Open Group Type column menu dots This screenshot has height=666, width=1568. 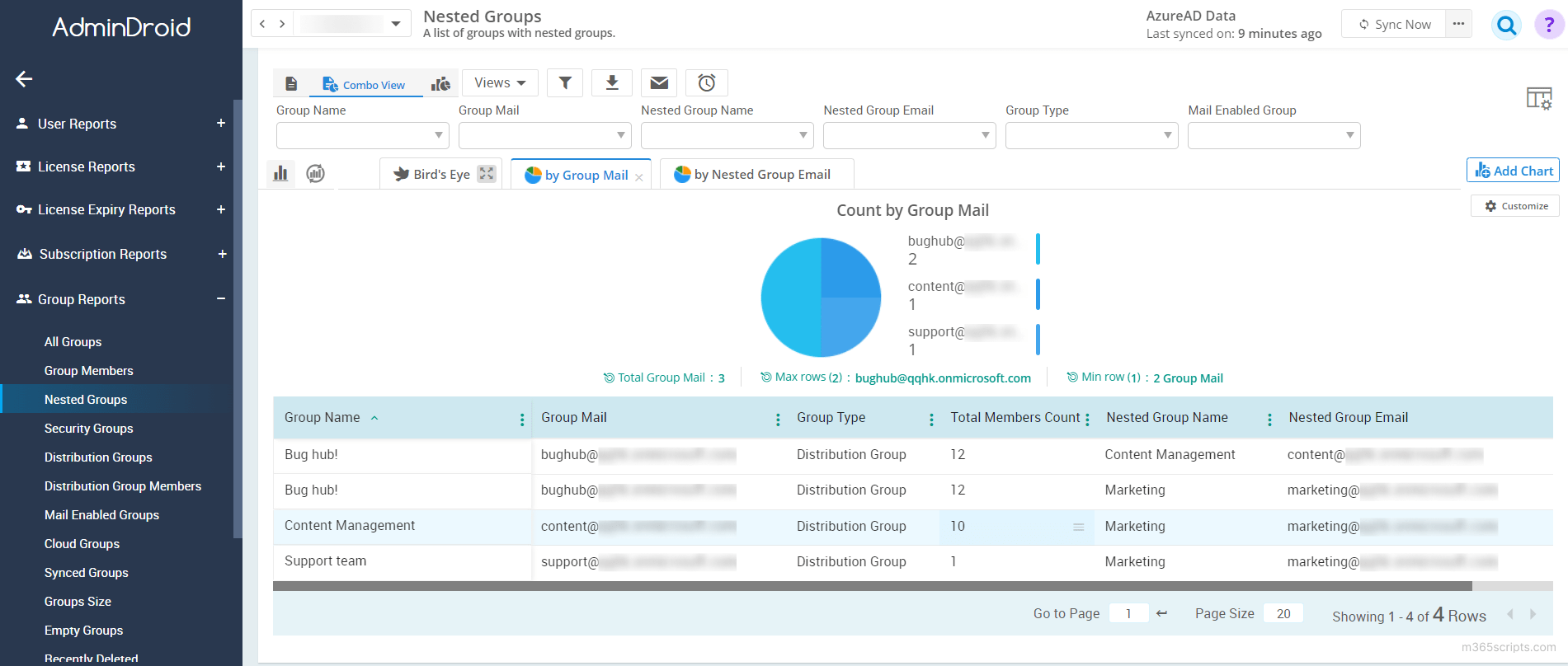(931, 420)
